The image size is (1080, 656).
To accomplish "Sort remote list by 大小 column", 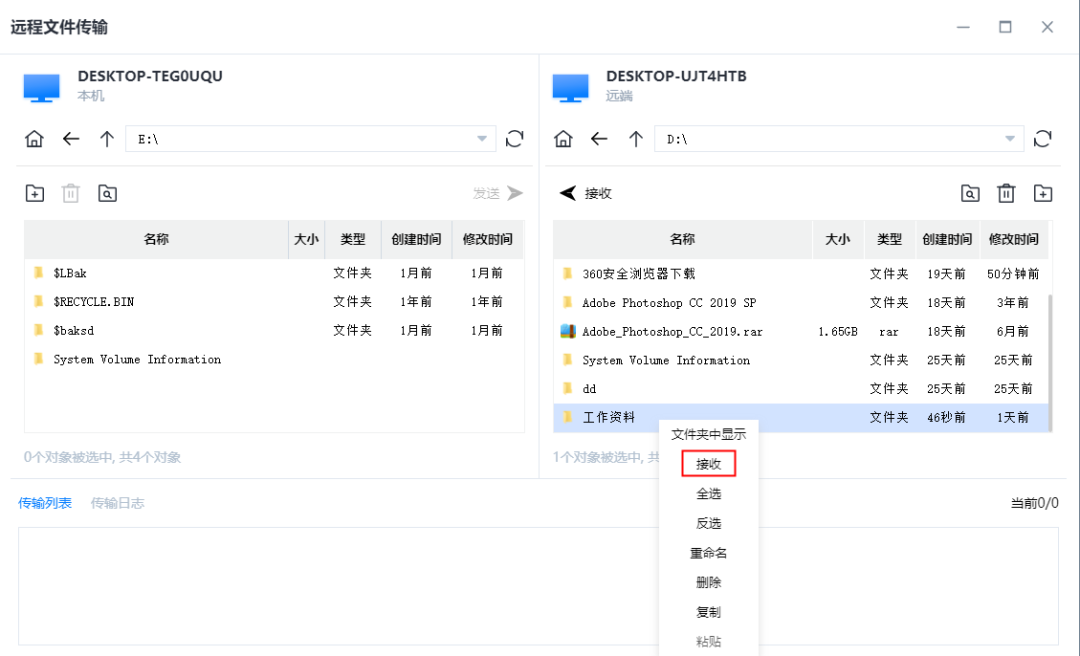I will 838,239.
